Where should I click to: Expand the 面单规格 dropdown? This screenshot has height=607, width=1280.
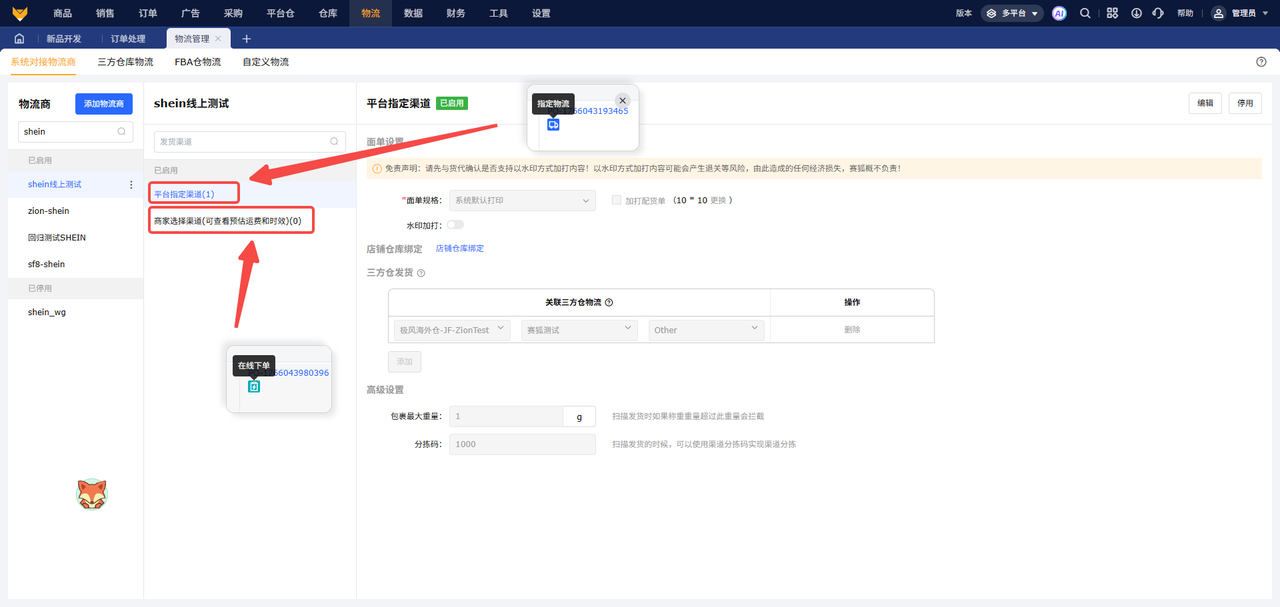tap(522, 200)
